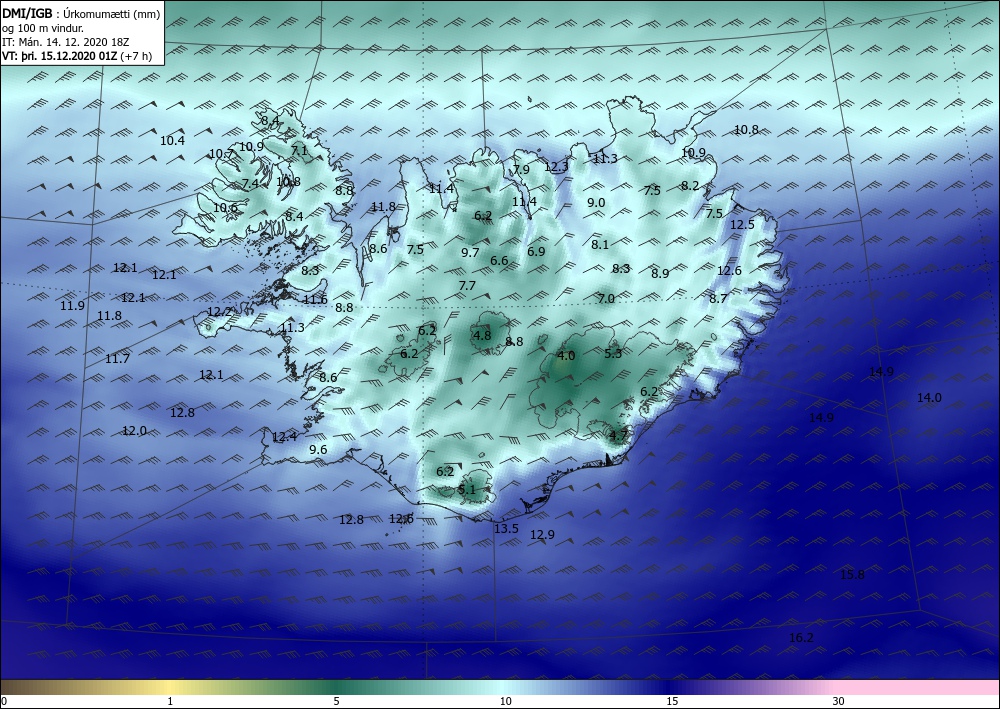Viewport: 1000px width, 709px height.
Task: Click the 12.0 value label
Action: (x=135, y=431)
